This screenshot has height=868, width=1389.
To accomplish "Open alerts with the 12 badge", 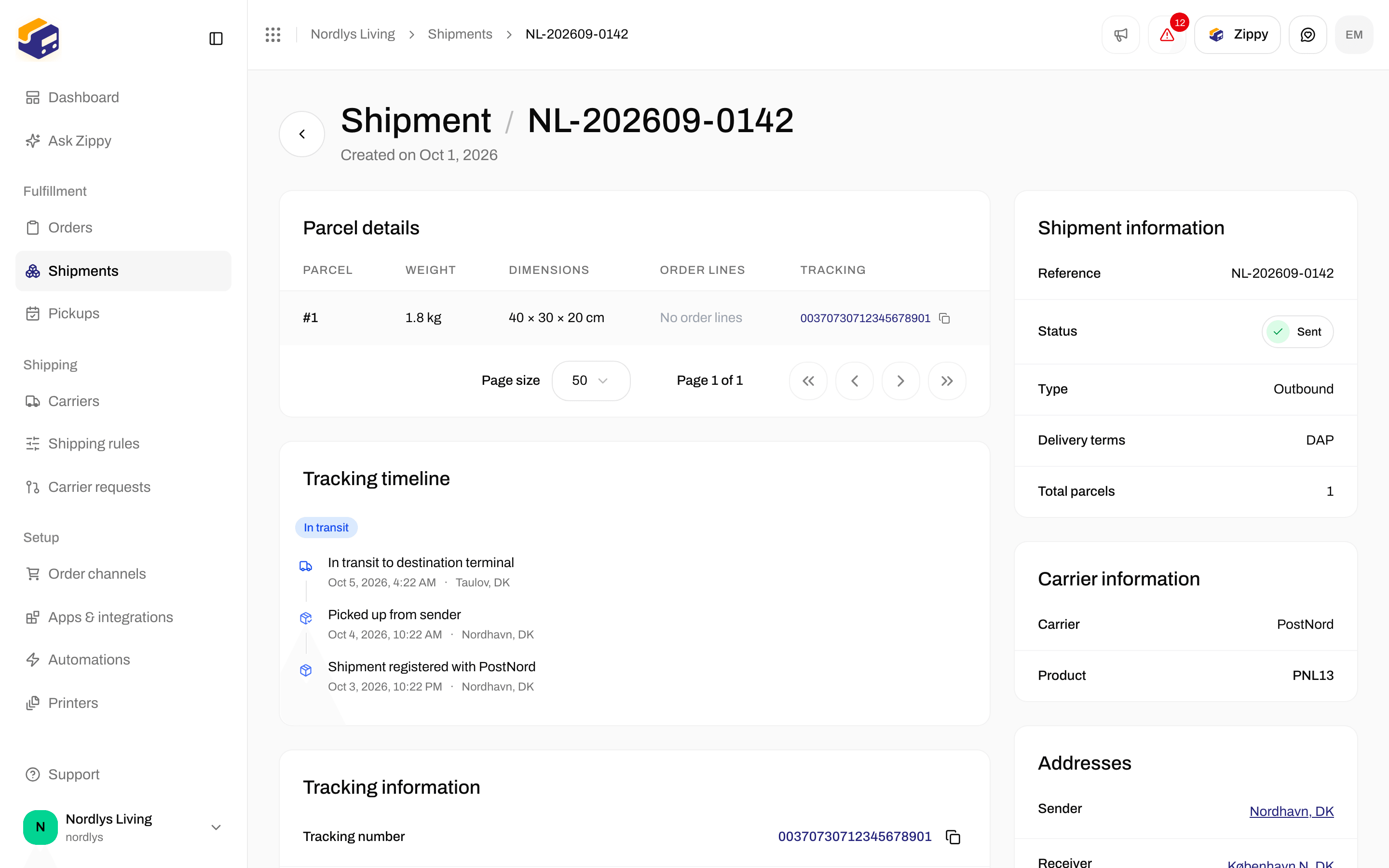I will point(1167,34).
